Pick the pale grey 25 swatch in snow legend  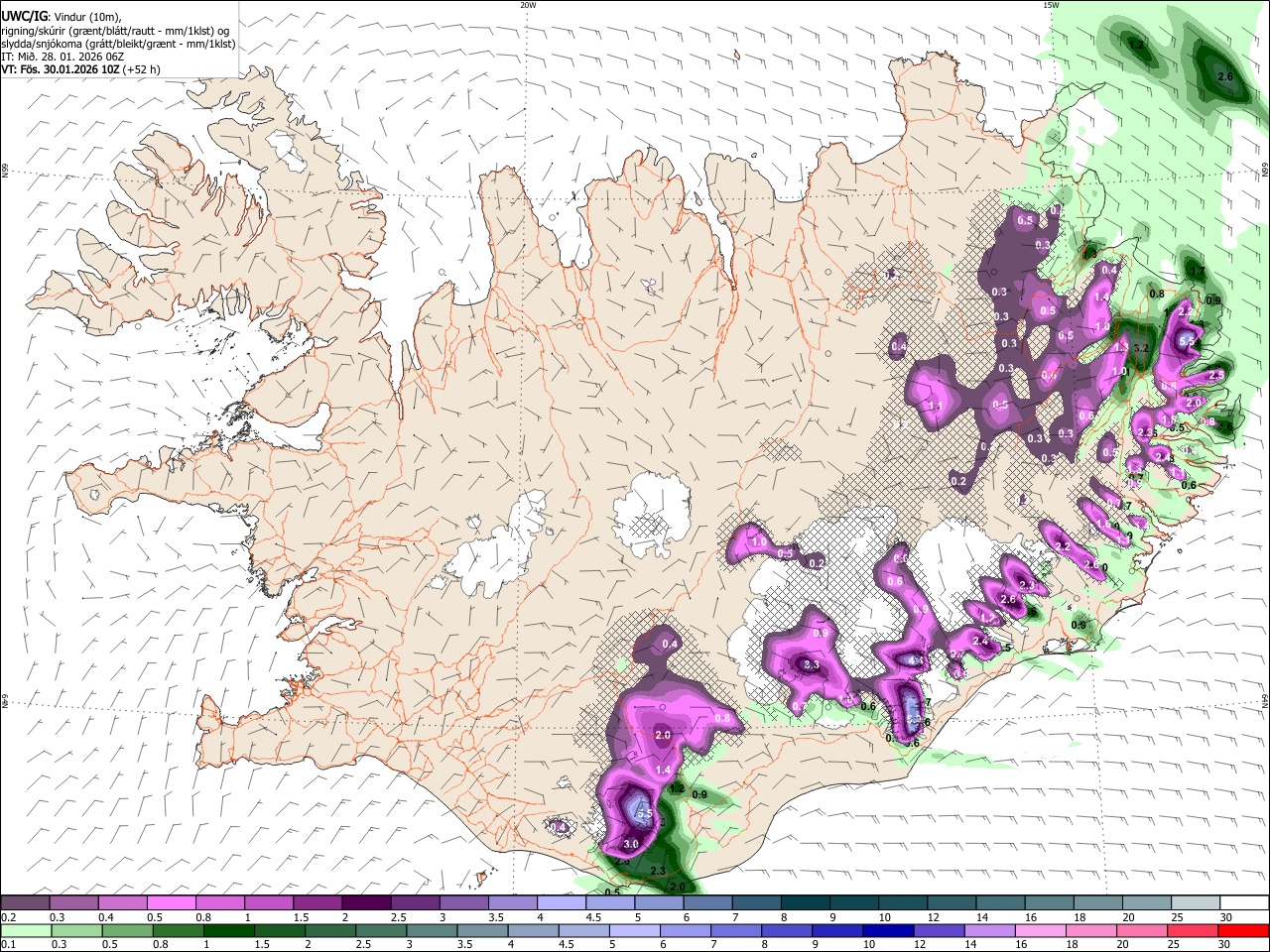pyautogui.click(x=1197, y=903)
